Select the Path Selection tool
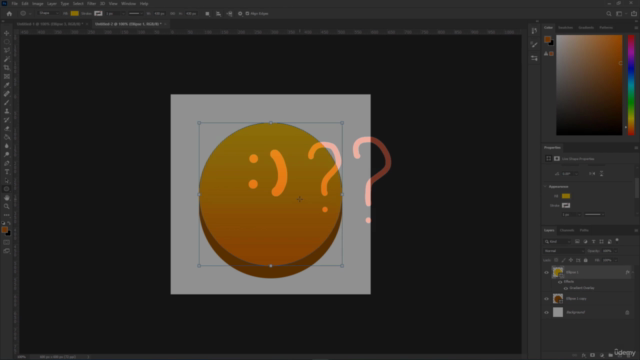Image resolution: width=640 pixels, height=360 pixels. coord(7,180)
